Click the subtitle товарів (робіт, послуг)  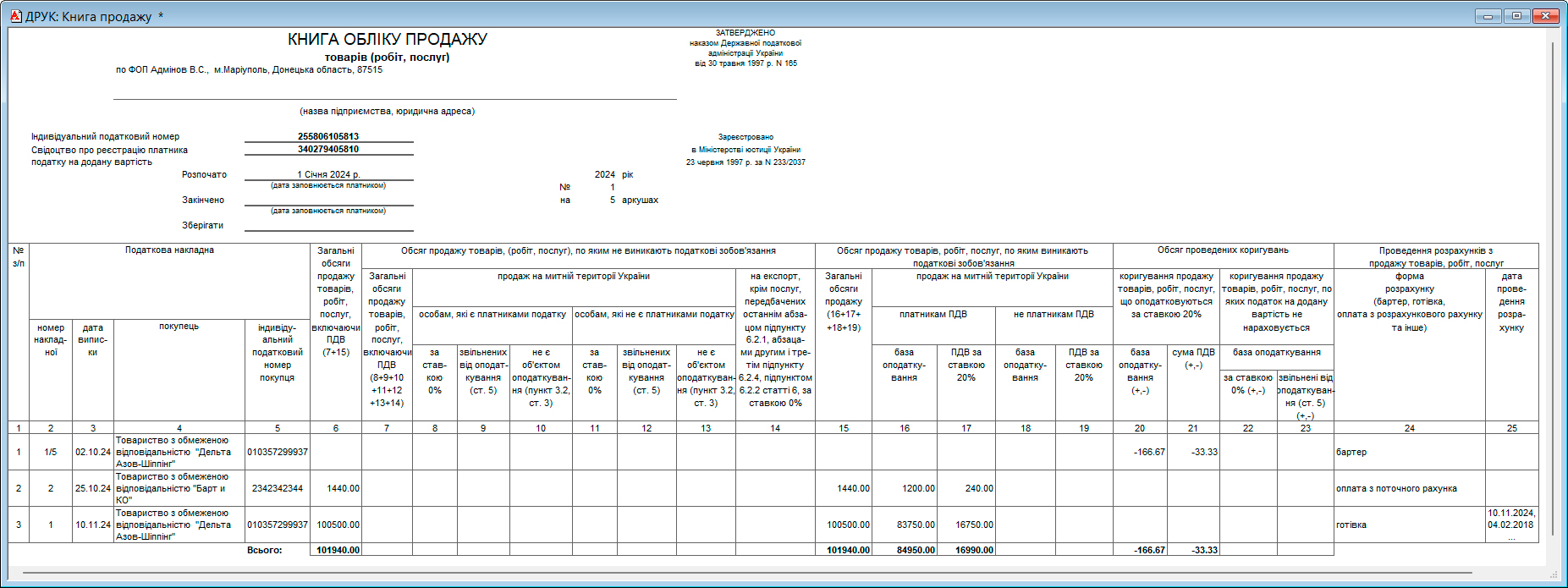(x=388, y=58)
